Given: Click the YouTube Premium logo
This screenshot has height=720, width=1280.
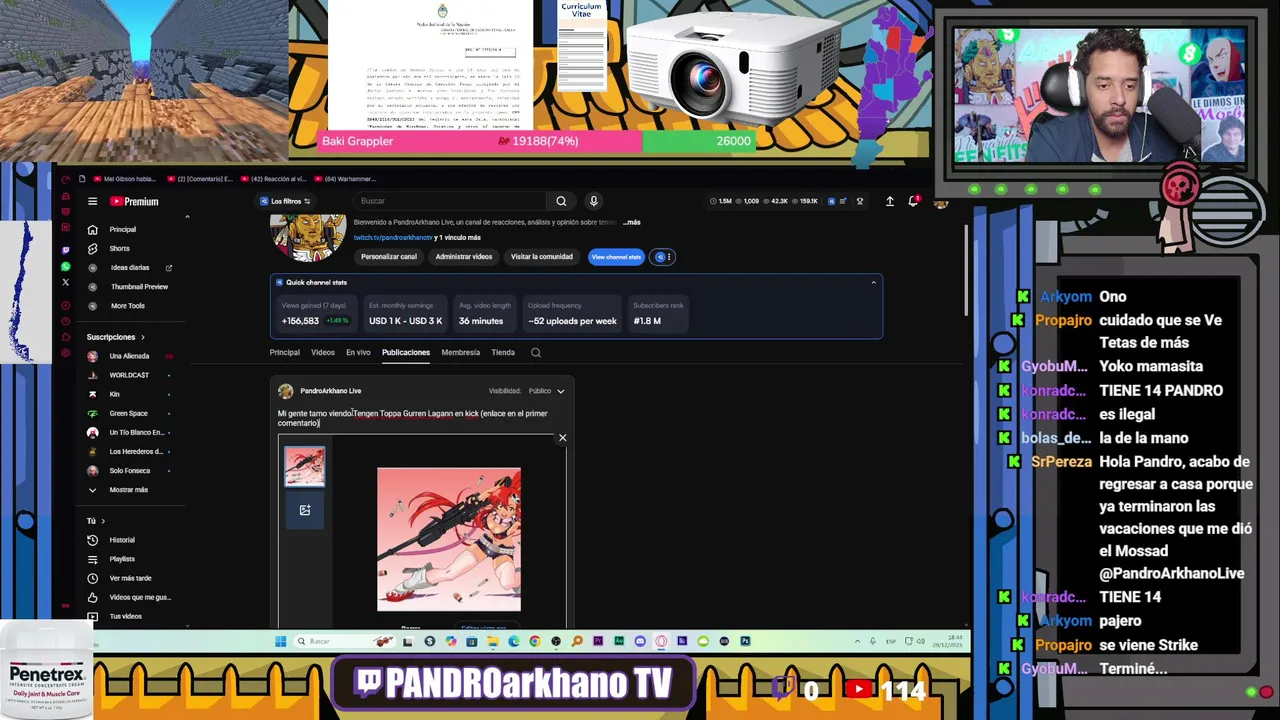Looking at the screenshot, I should (x=134, y=201).
